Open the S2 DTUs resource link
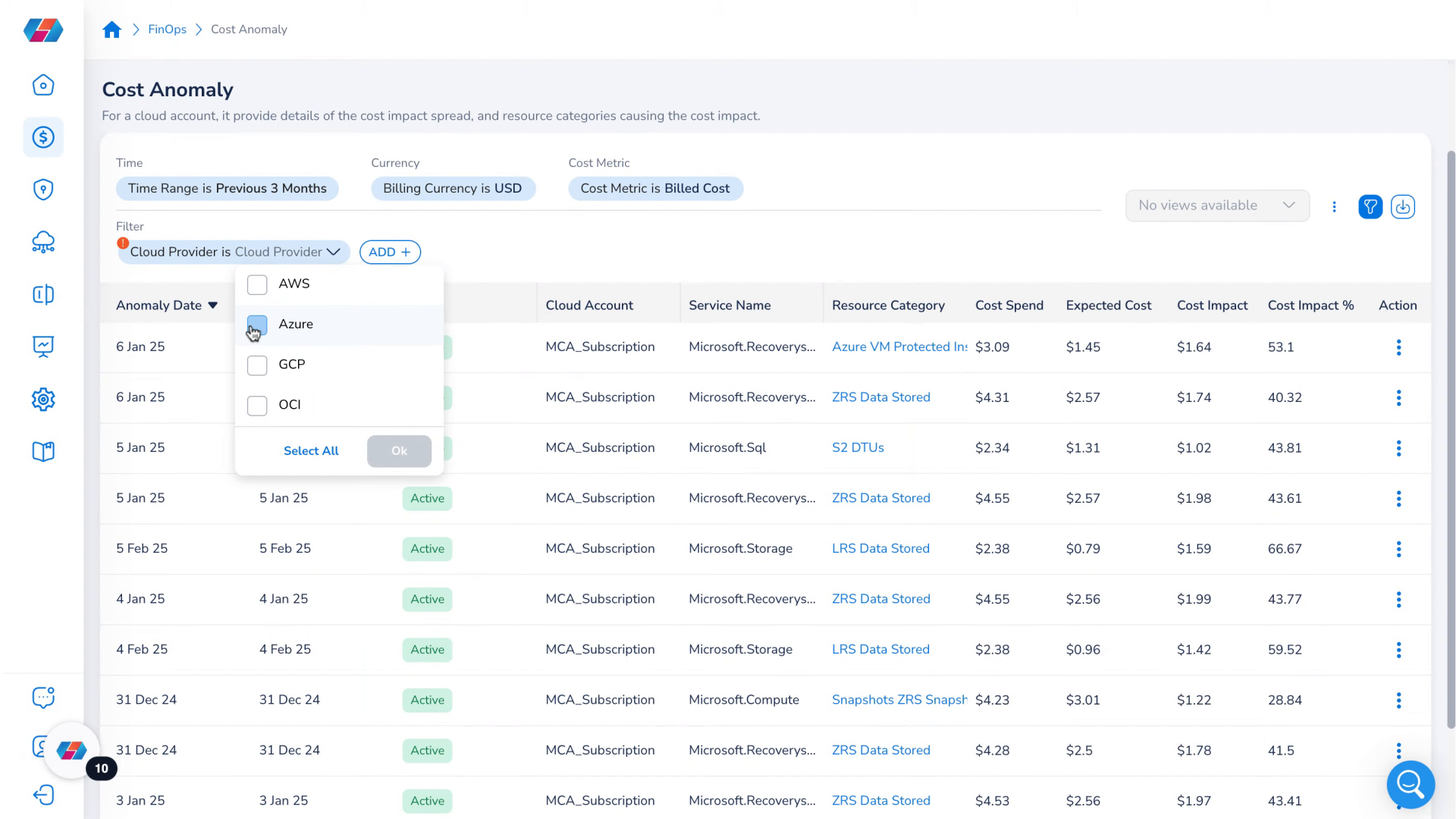1456x819 pixels. pyautogui.click(x=858, y=447)
